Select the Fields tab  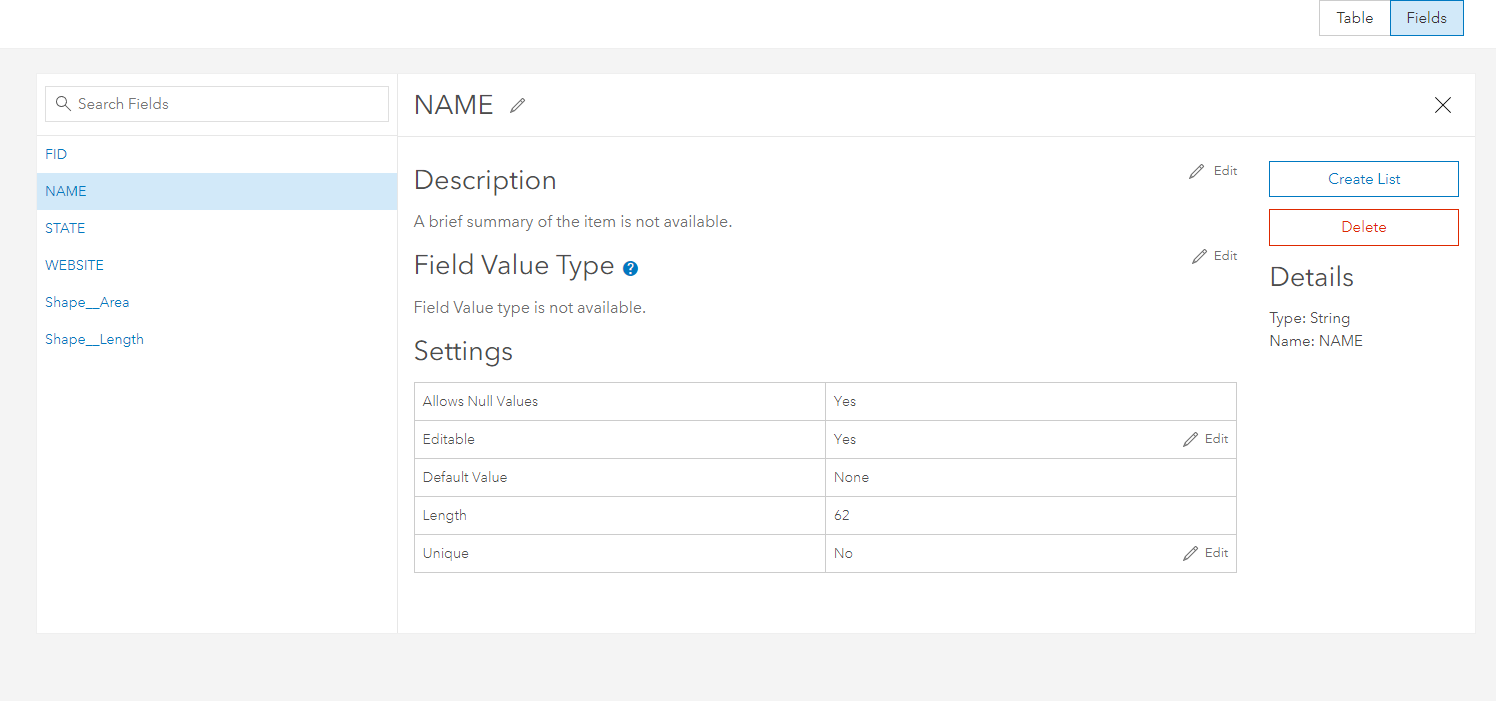[x=1426, y=18]
